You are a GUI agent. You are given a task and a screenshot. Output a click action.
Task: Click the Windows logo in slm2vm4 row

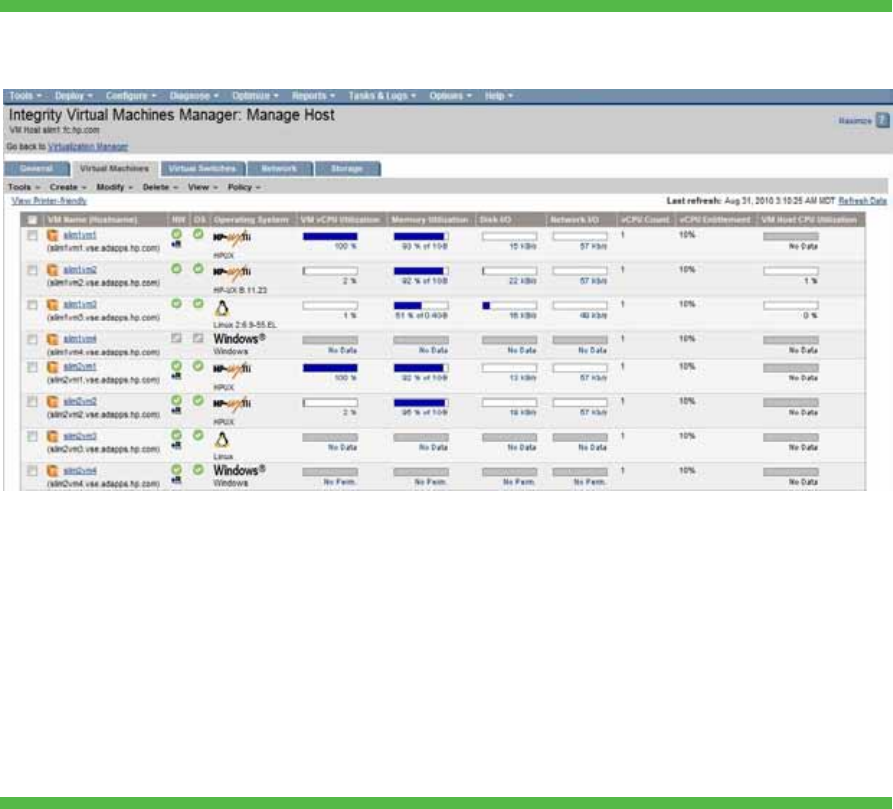pos(238,469)
